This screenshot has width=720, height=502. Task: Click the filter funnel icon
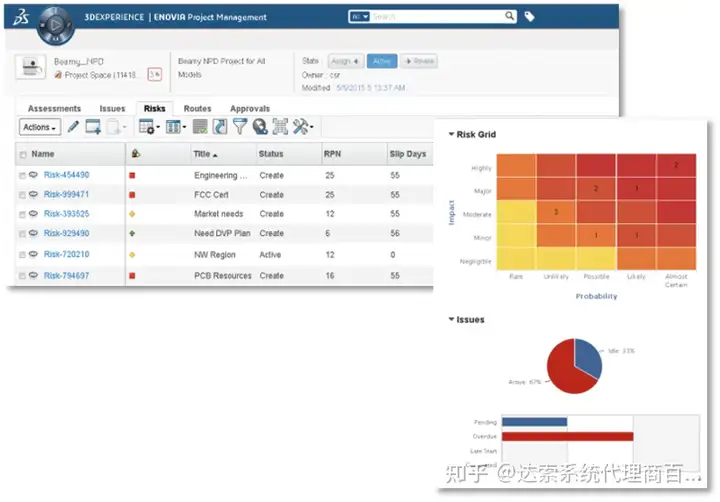240,127
